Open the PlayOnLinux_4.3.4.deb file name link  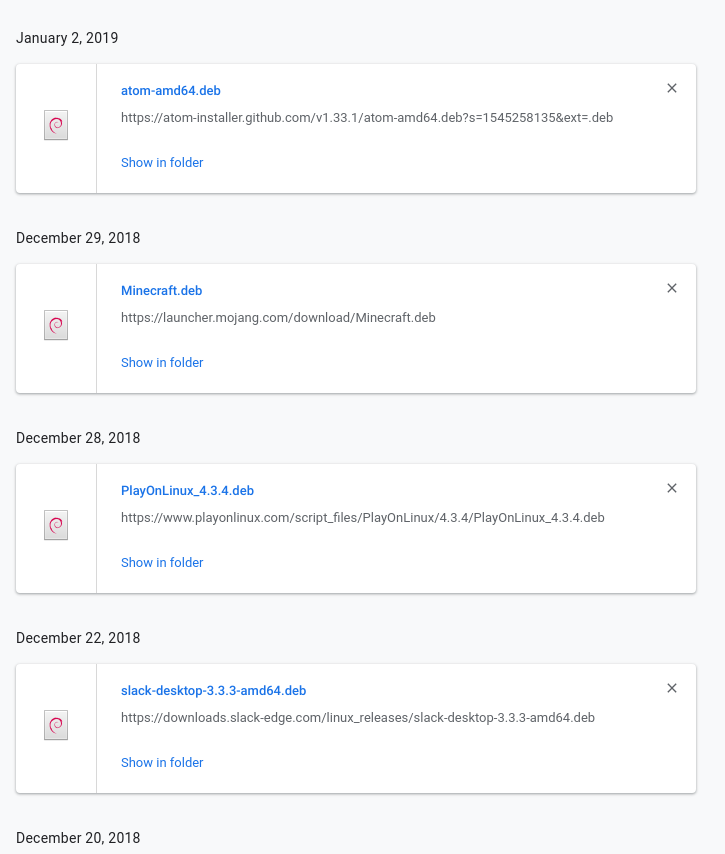187,491
